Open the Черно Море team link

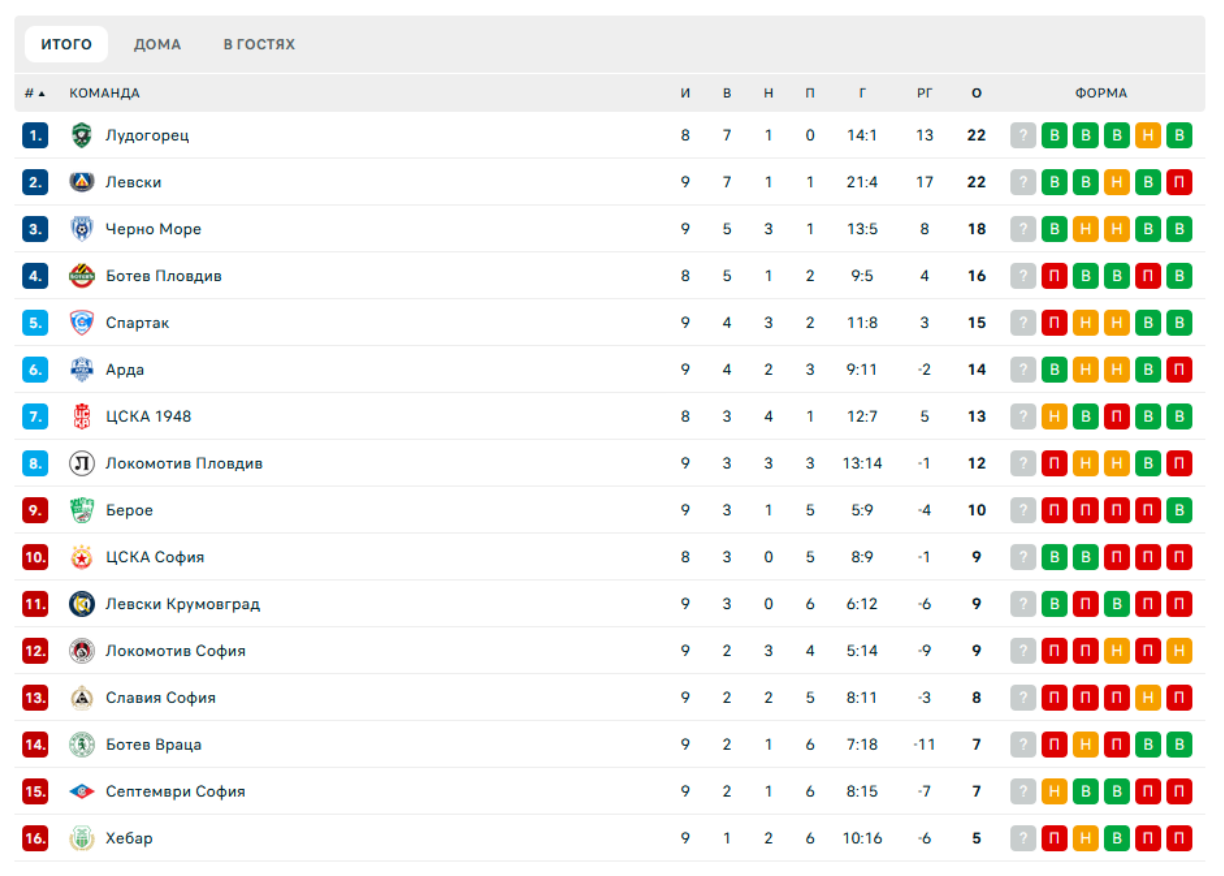tap(153, 229)
